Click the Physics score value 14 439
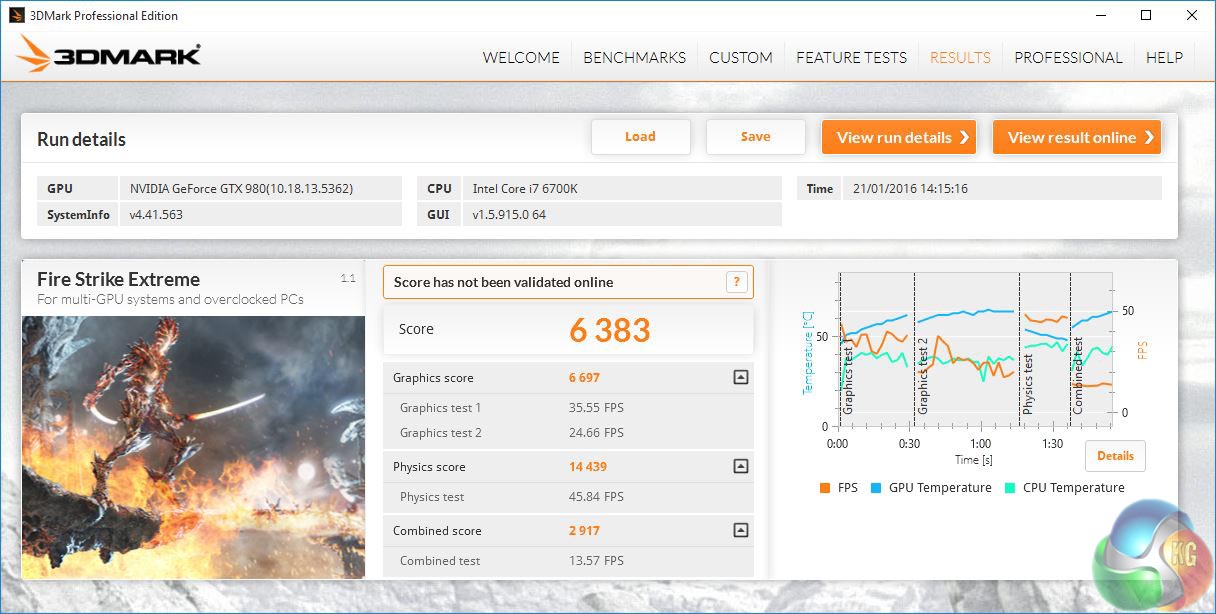The height and width of the screenshot is (614, 1216). tap(588, 467)
